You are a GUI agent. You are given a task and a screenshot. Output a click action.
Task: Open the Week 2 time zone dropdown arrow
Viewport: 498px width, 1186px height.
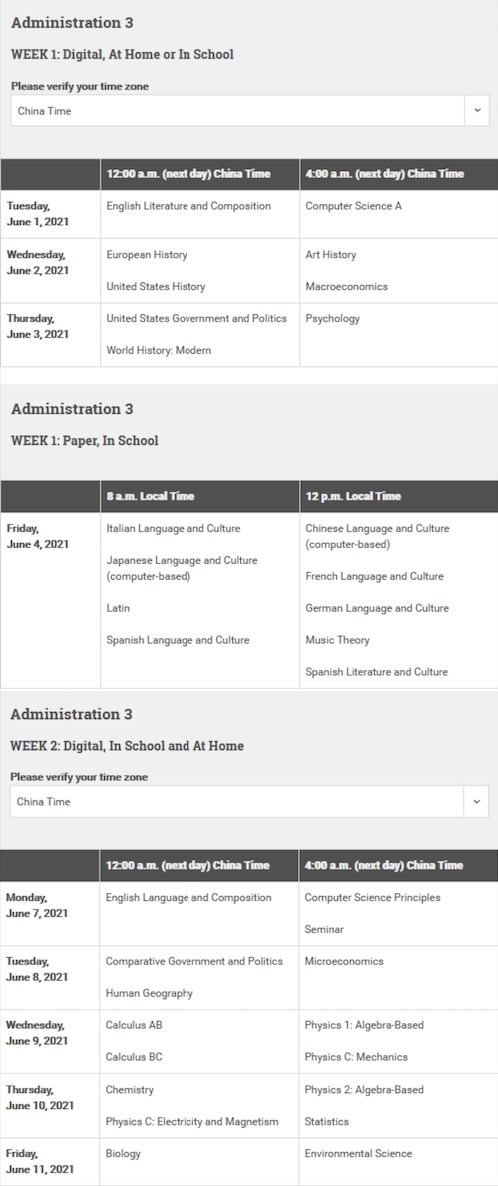tap(476, 802)
